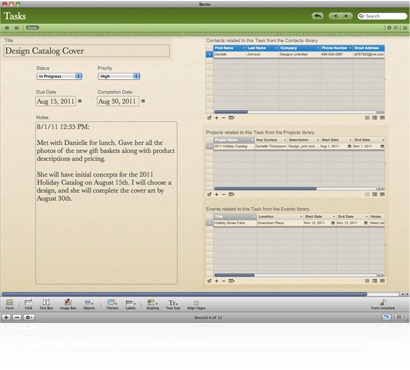Go to previous record arrow

(335, 16)
